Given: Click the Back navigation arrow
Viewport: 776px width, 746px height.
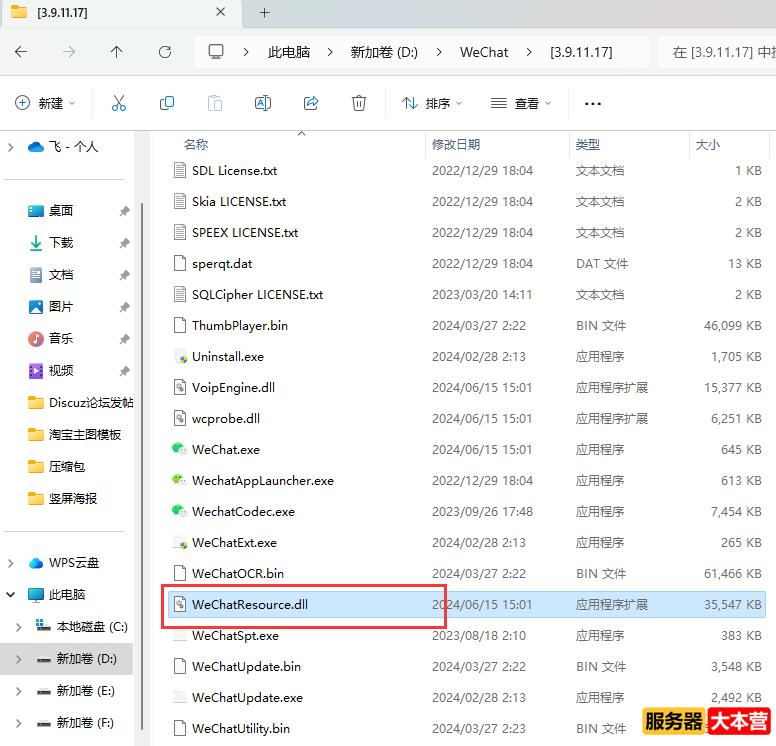Looking at the screenshot, I should click(x=21, y=52).
